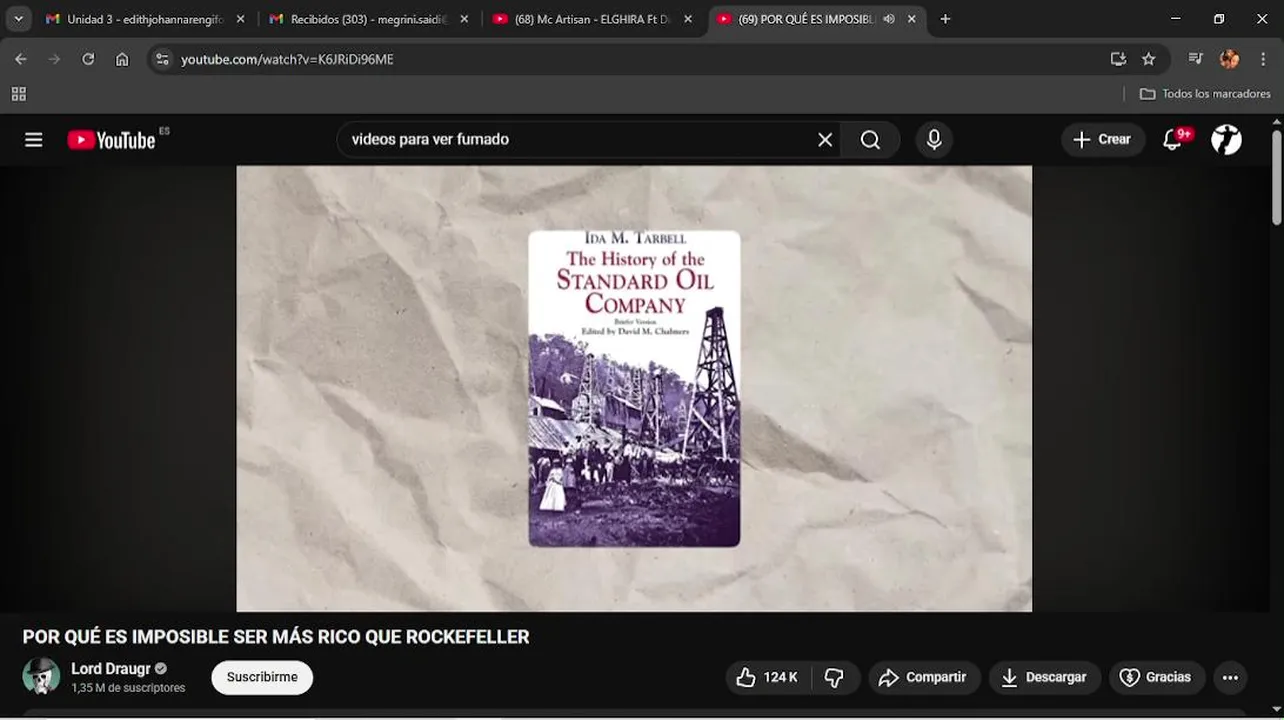This screenshot has height=720, width=1284.
Task: Close the Recibidos (303) tab
Action: click(x=464, y=19)
